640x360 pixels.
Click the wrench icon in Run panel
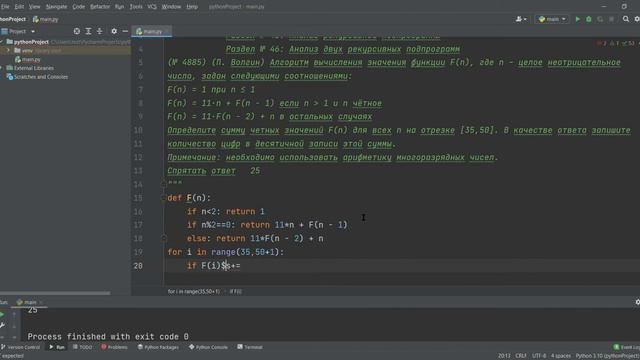[2, 325]
